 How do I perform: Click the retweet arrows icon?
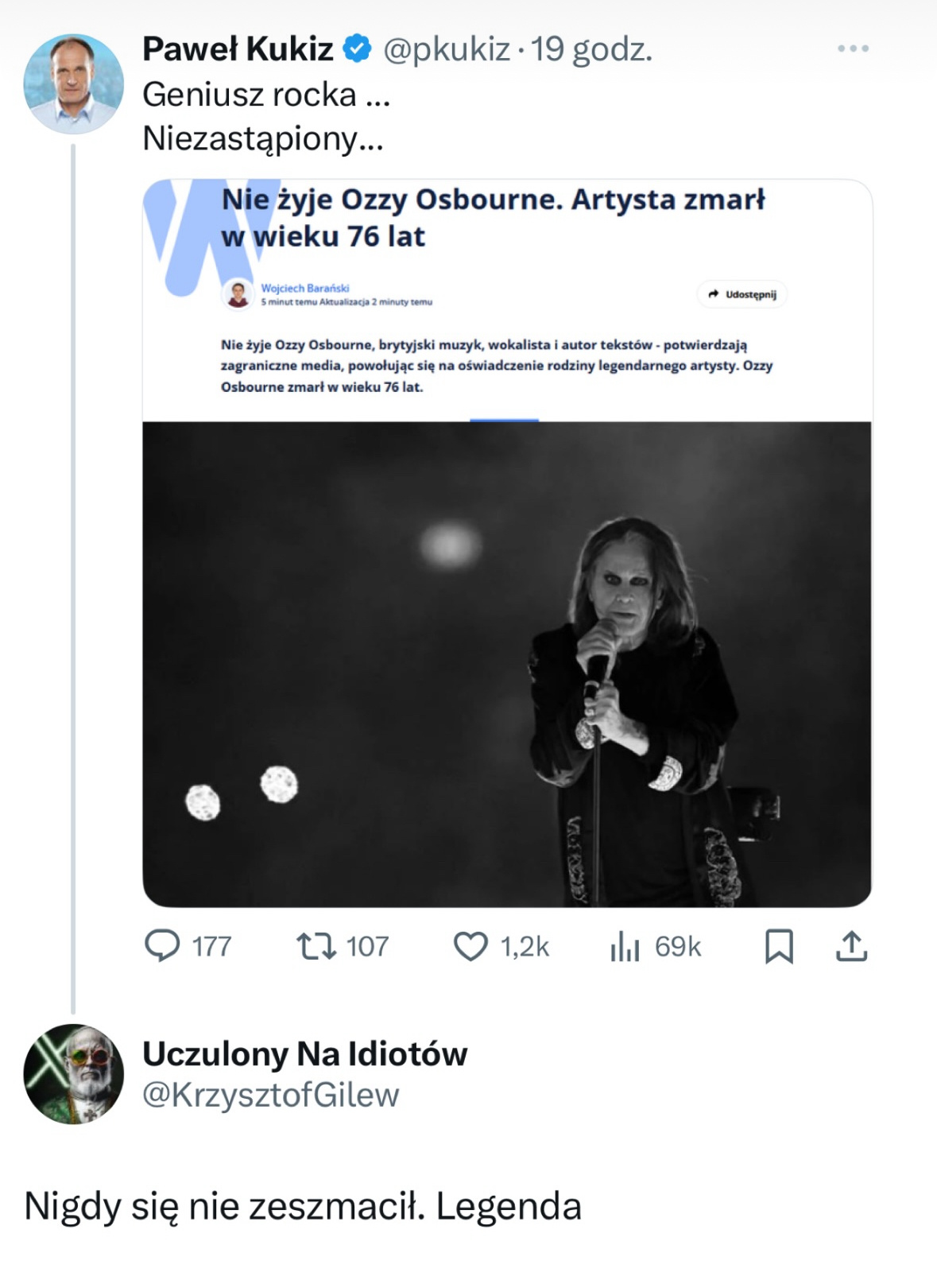pos(316,946)
